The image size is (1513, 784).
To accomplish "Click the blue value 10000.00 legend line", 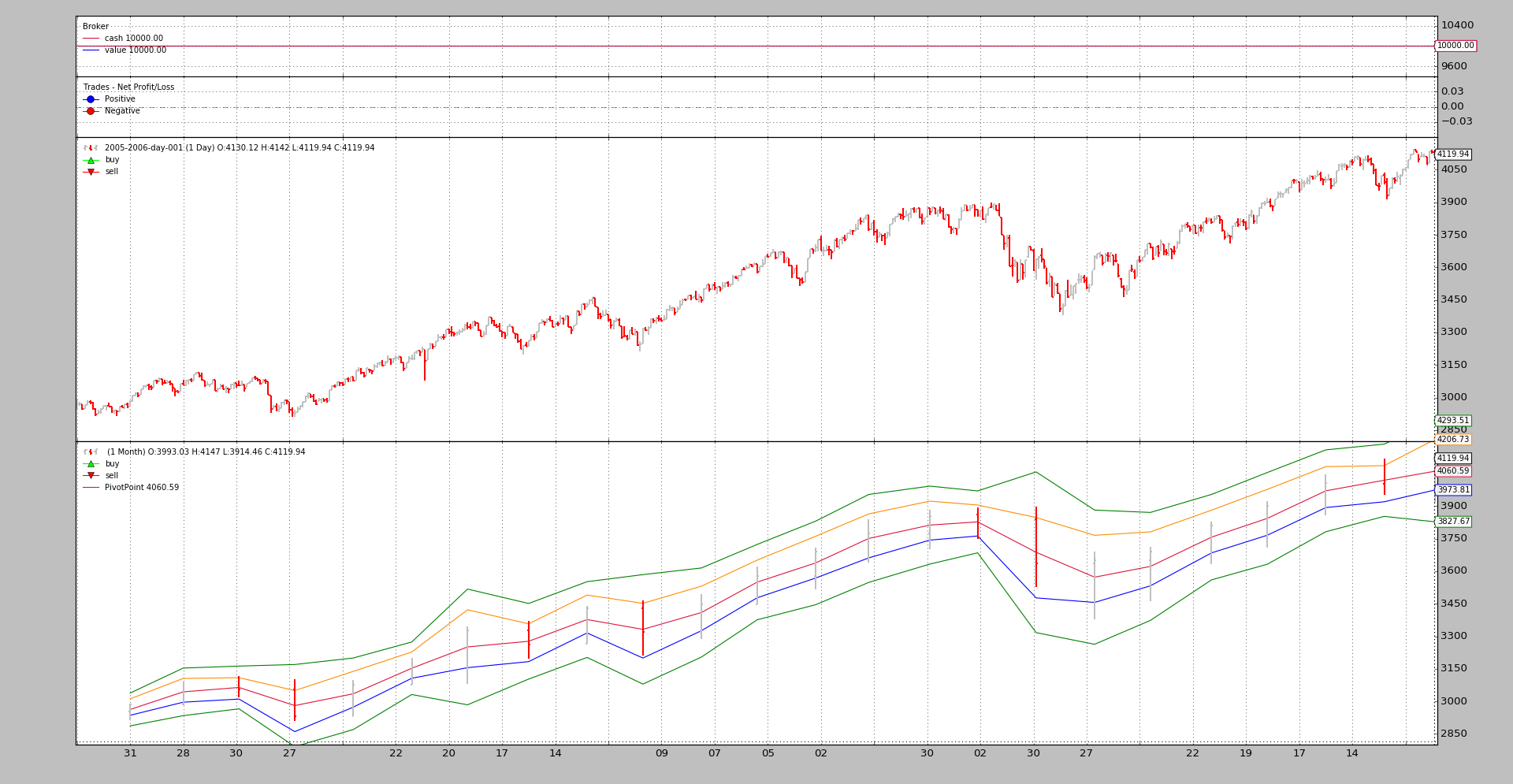I will (x=91, y=50).
